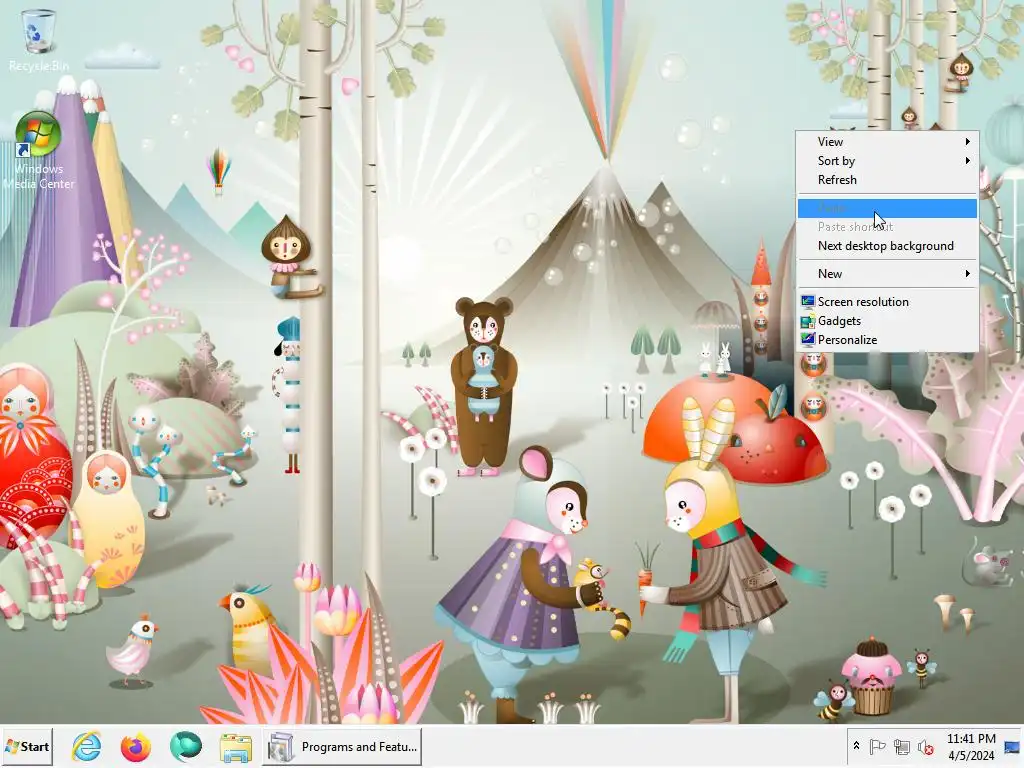Click the muted volume speaker icon
This screenshot has height=768, width=1024.
click(925, 746)
